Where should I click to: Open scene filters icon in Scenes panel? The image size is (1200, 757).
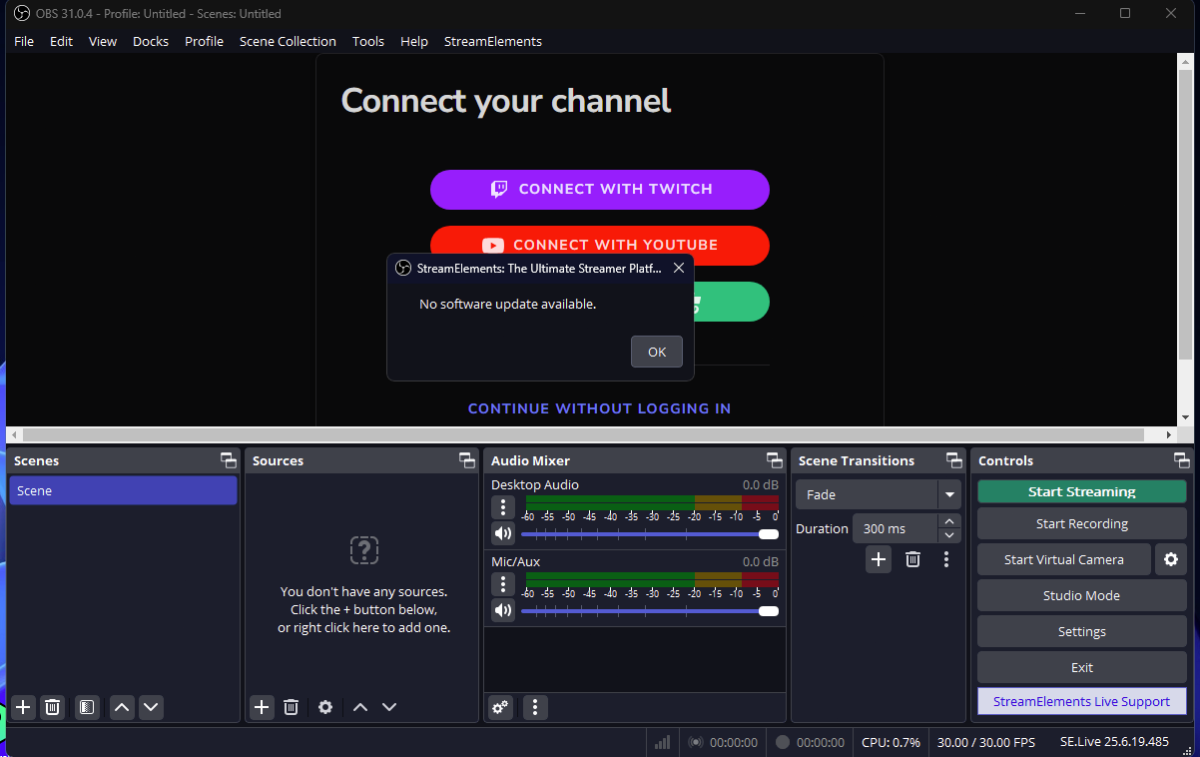tap(87, 707)
